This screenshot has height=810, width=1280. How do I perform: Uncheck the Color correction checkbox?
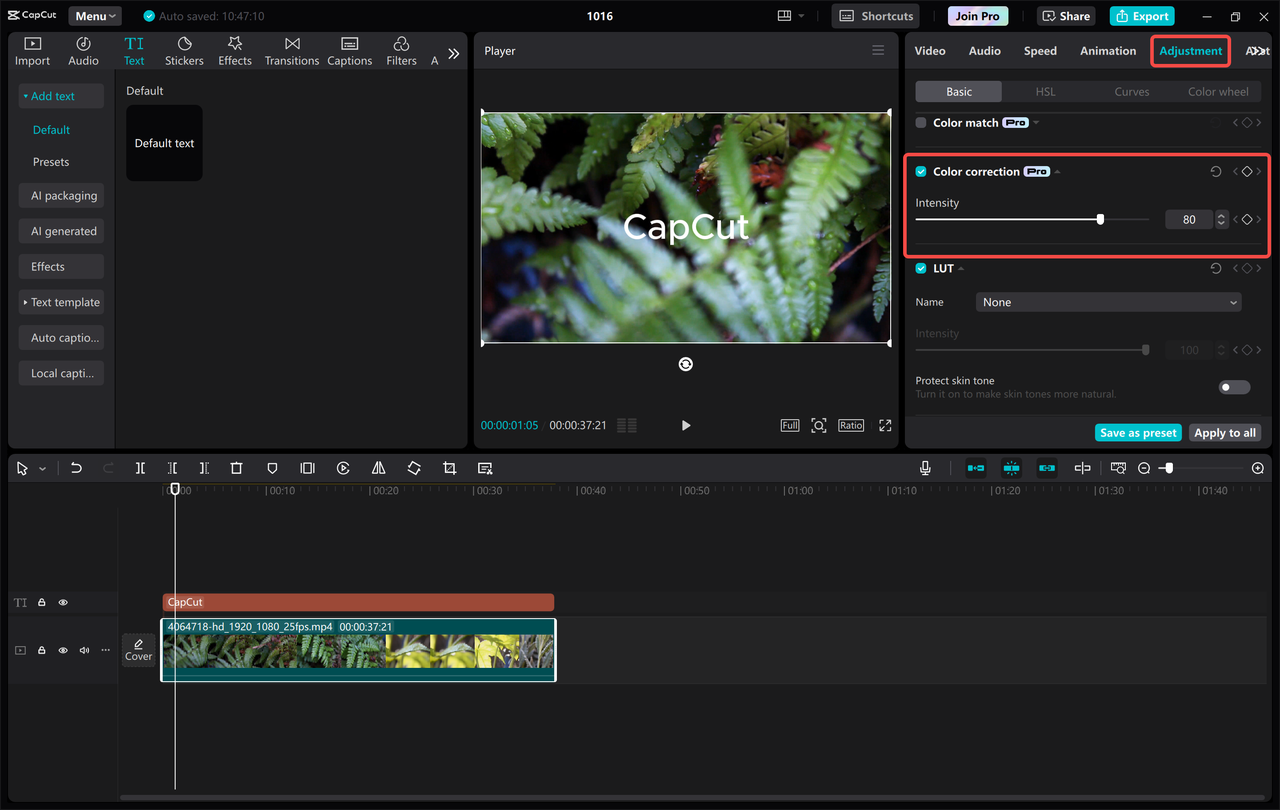click(920, 171)
